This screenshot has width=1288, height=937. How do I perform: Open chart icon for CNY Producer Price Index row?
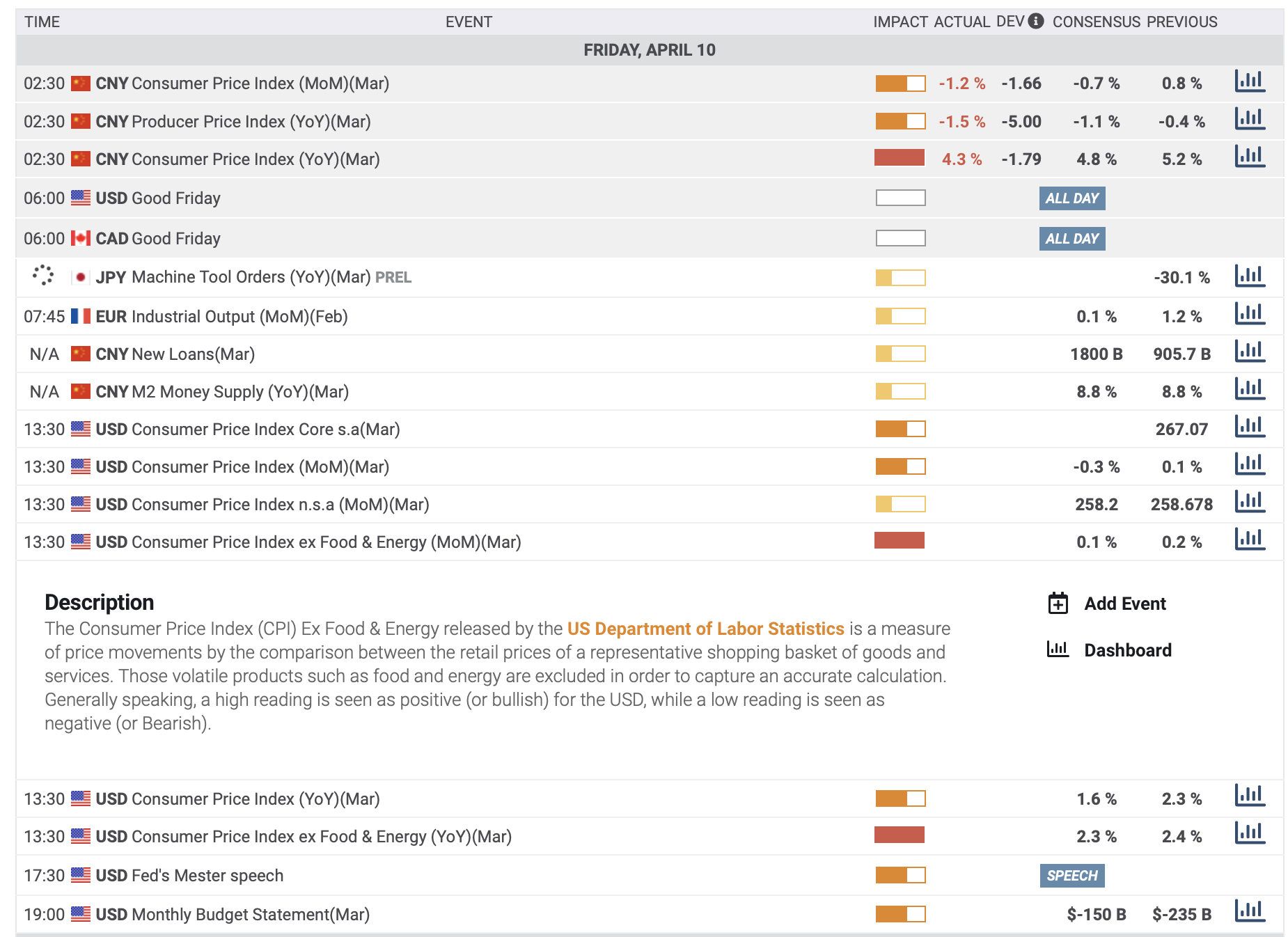point(1249,119)
